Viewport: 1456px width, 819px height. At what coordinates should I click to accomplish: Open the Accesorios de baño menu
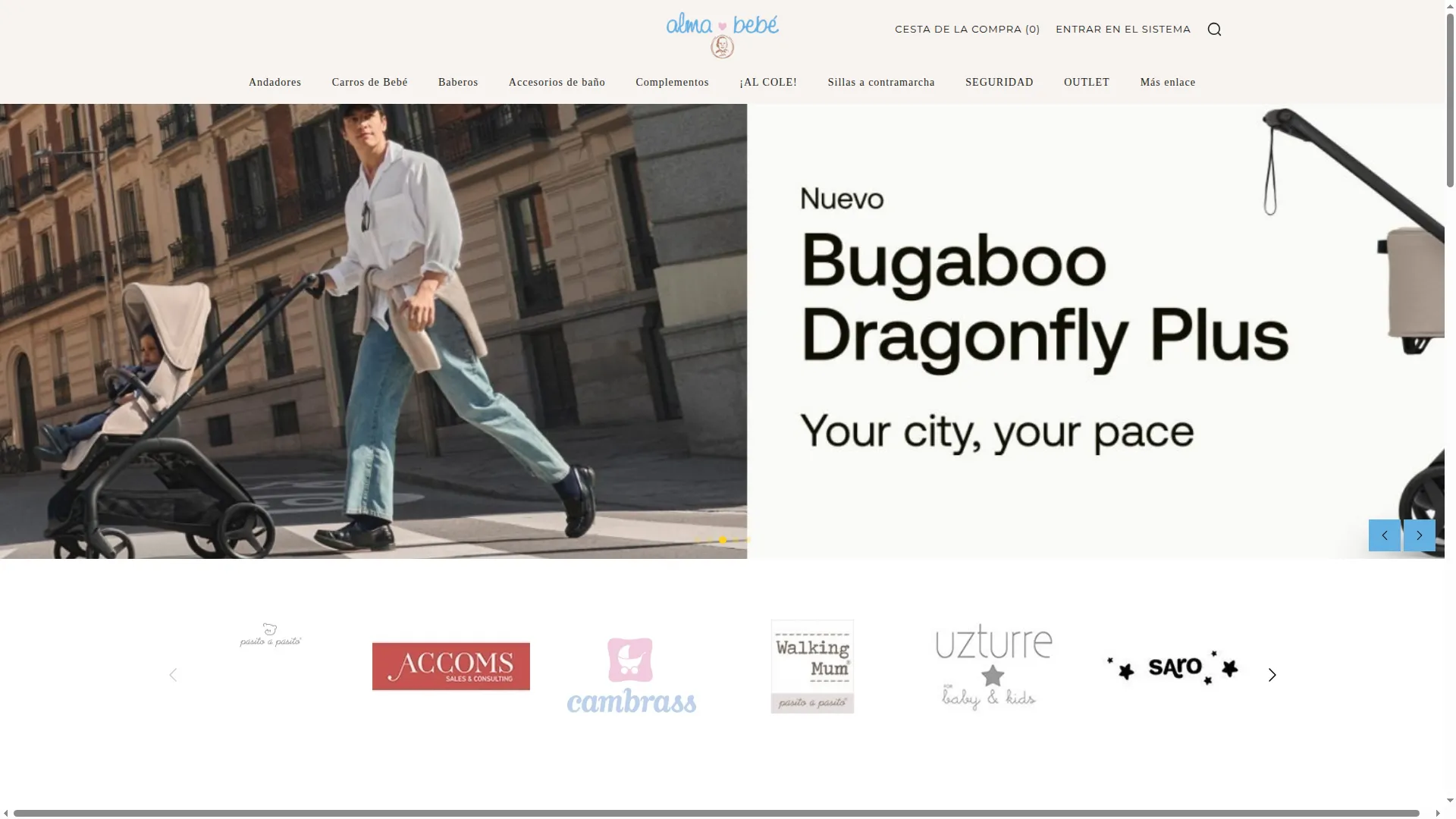point(557,82)
